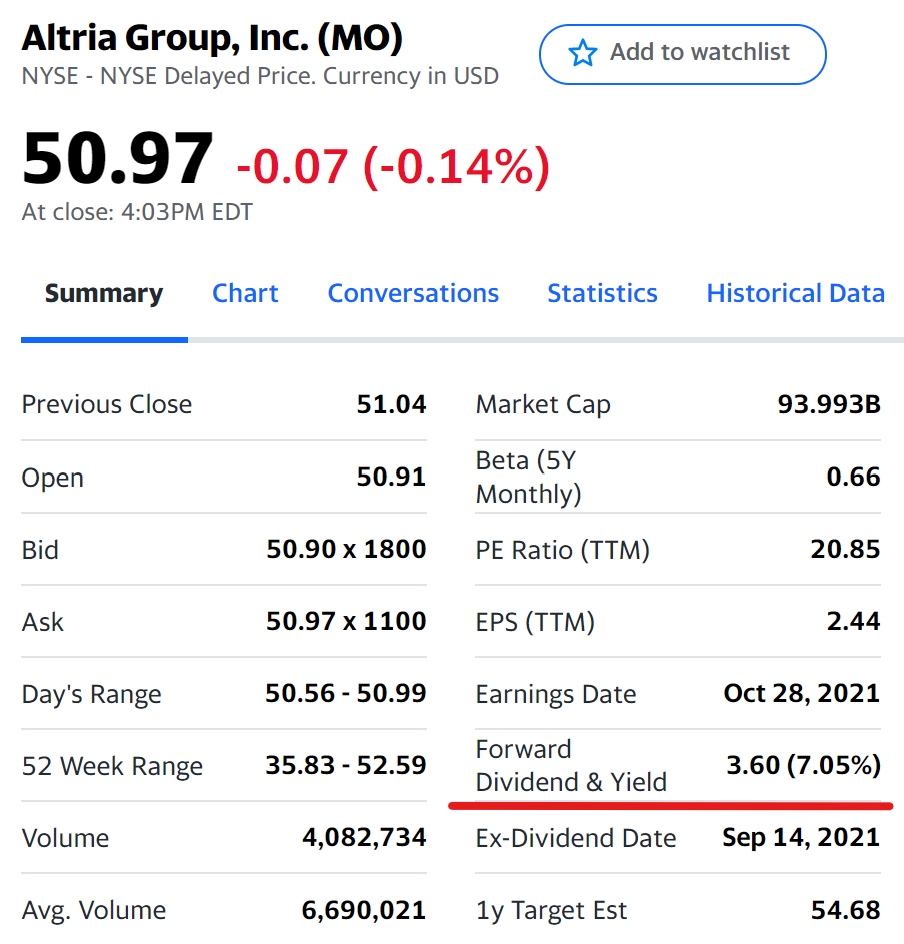Click the 52 Week Range value
Viewport: 904px width, 944px height.
click(x=346, y=765)
